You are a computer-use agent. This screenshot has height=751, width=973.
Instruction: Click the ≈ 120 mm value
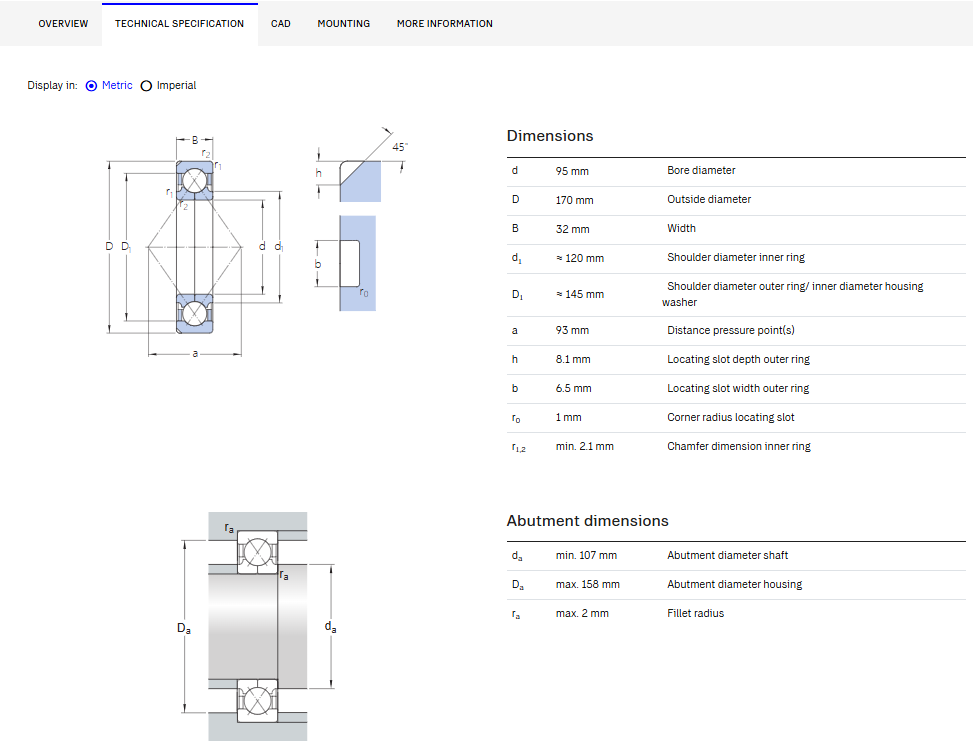(580, 258)
